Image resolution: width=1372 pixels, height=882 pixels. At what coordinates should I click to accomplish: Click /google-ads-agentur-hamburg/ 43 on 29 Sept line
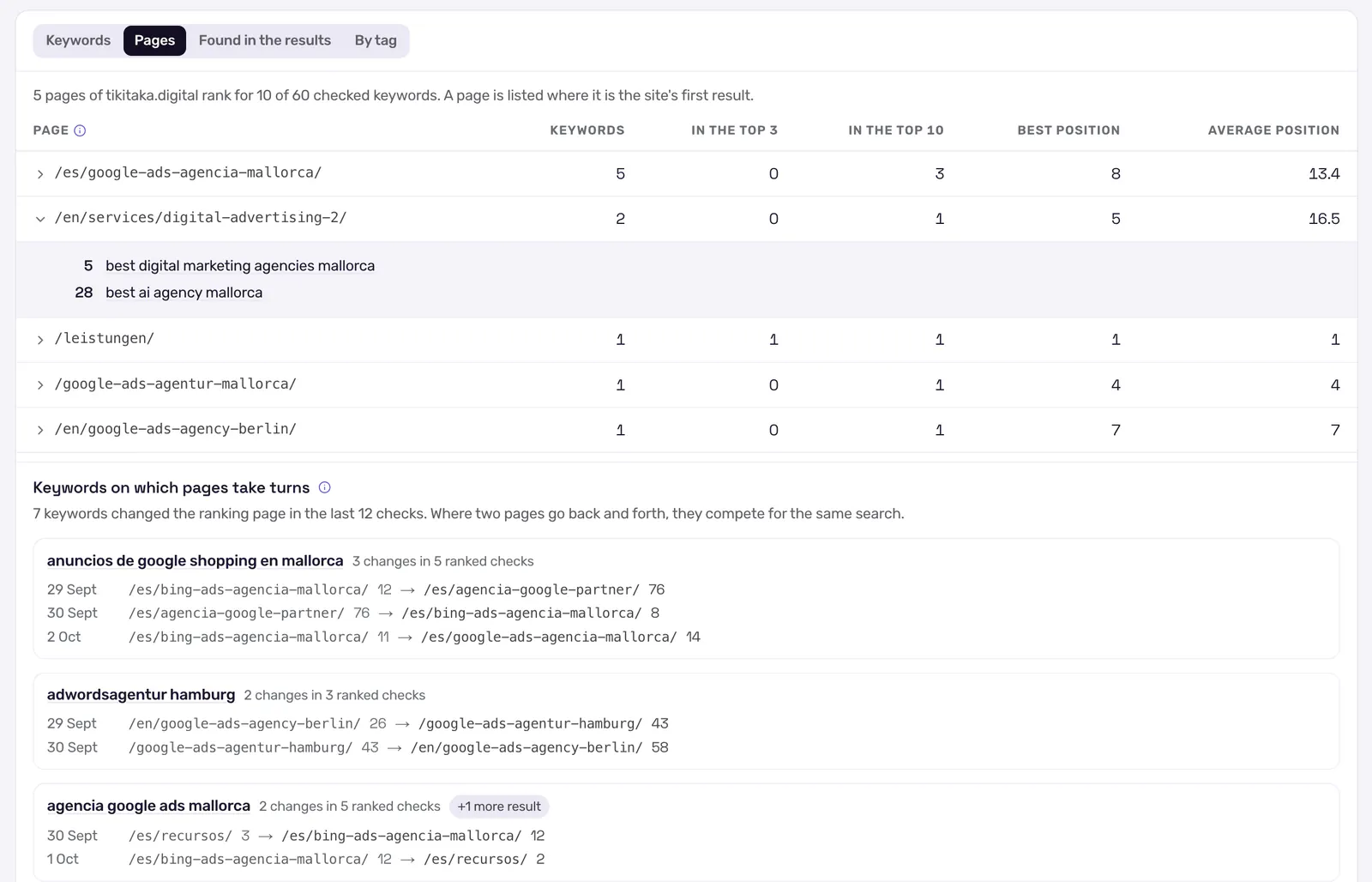(x=543, y=723)
